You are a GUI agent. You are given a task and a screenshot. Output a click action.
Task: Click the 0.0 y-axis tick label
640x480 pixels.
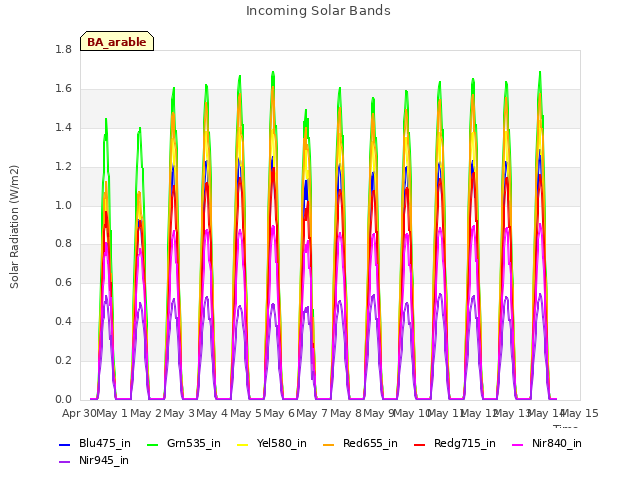coord(63,400)
